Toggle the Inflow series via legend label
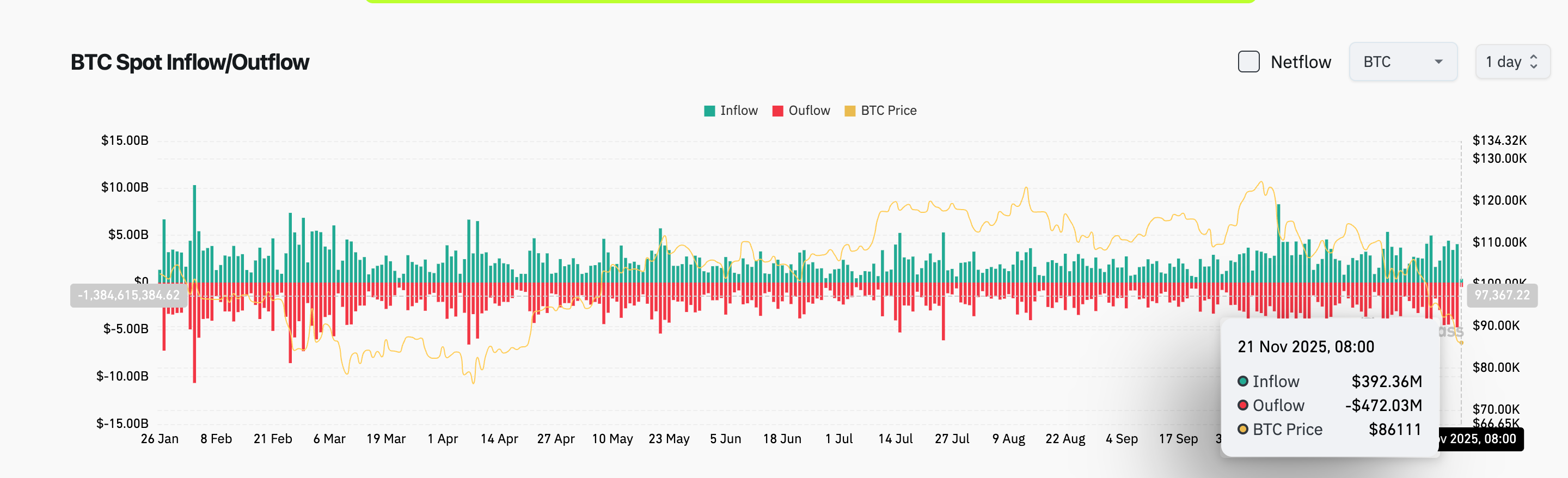 pos(738,111)
